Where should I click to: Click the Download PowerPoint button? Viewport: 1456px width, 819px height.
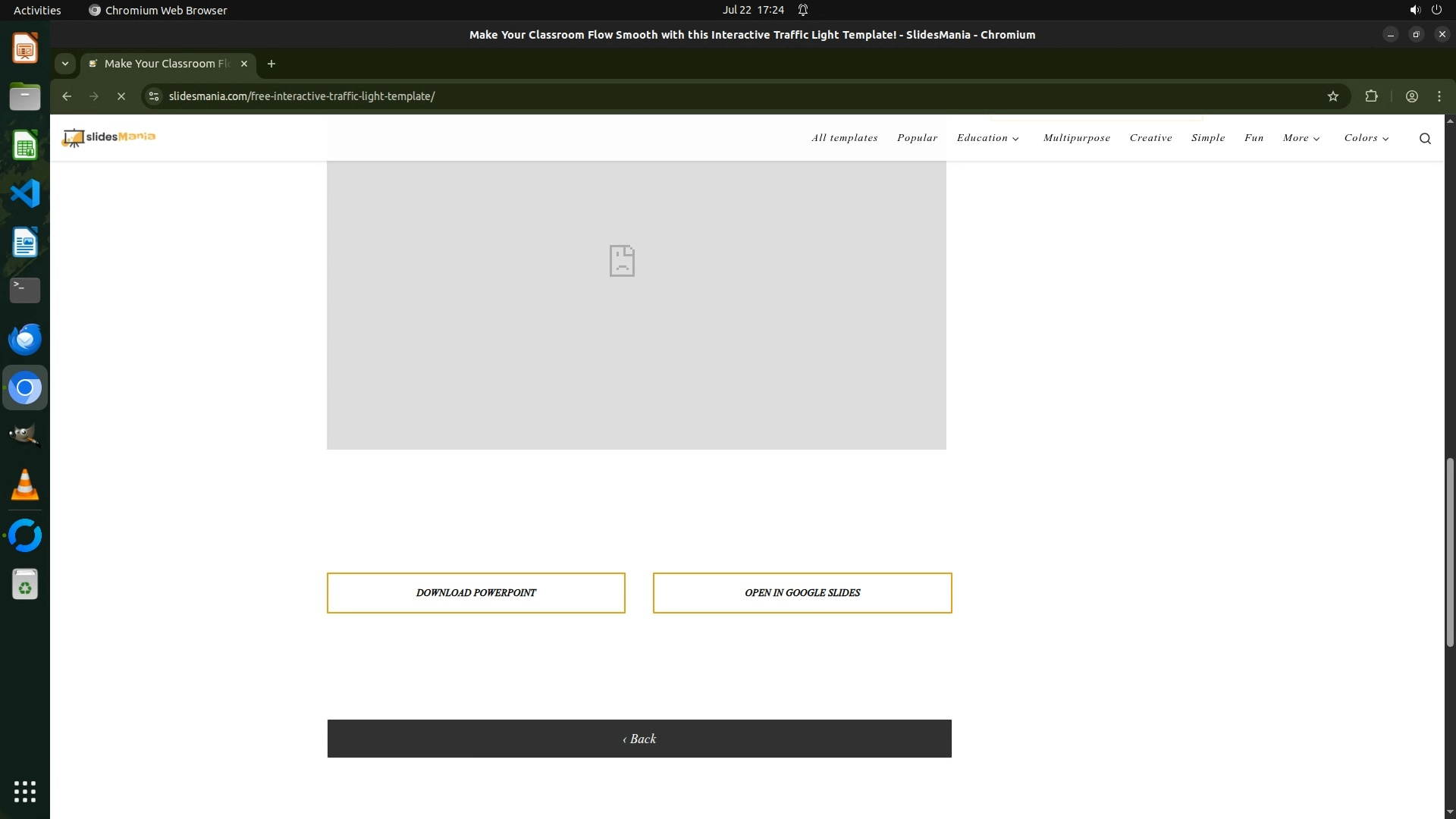pos(475,593)
